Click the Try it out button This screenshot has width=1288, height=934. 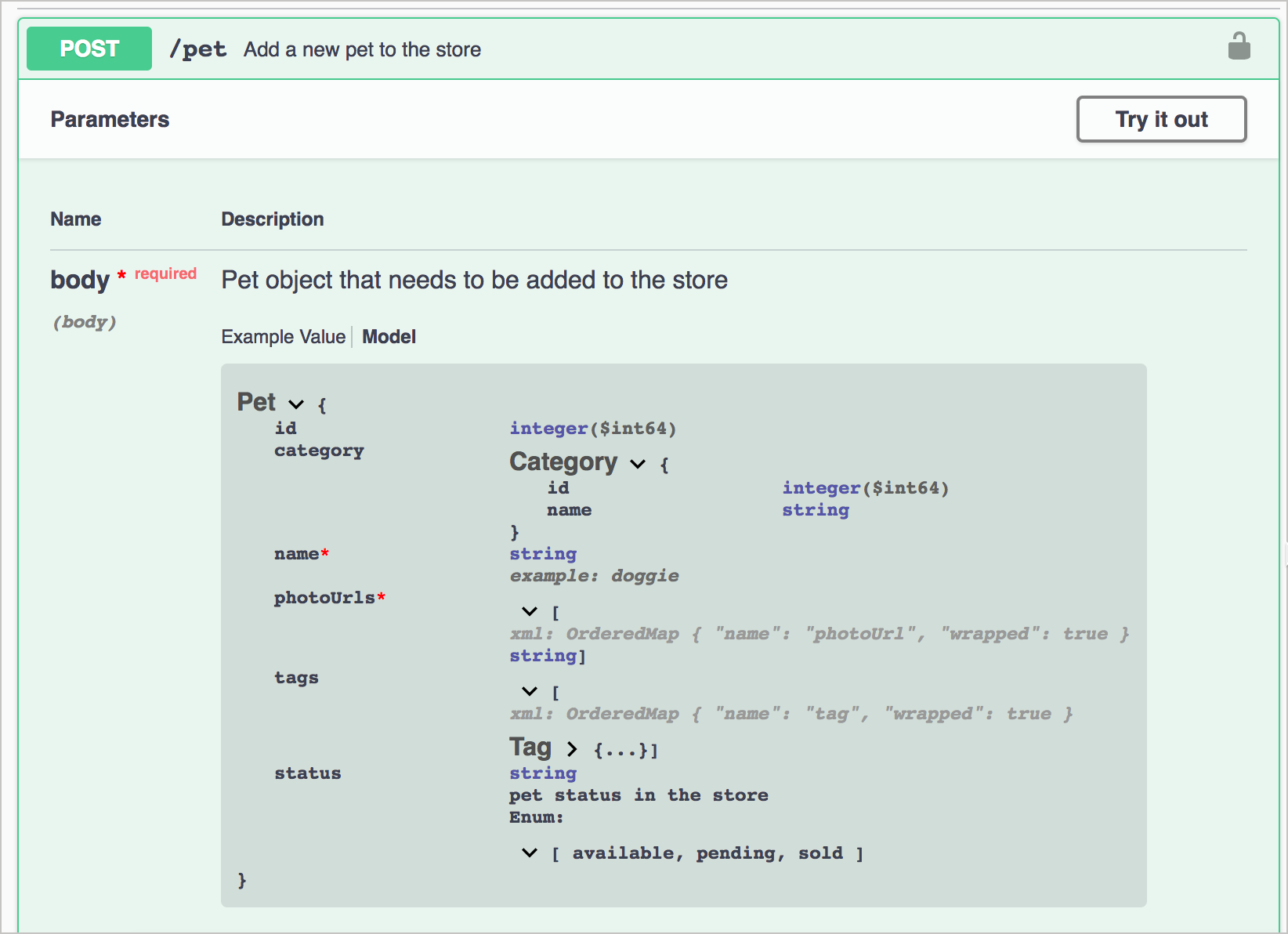tap(1161, 119)
